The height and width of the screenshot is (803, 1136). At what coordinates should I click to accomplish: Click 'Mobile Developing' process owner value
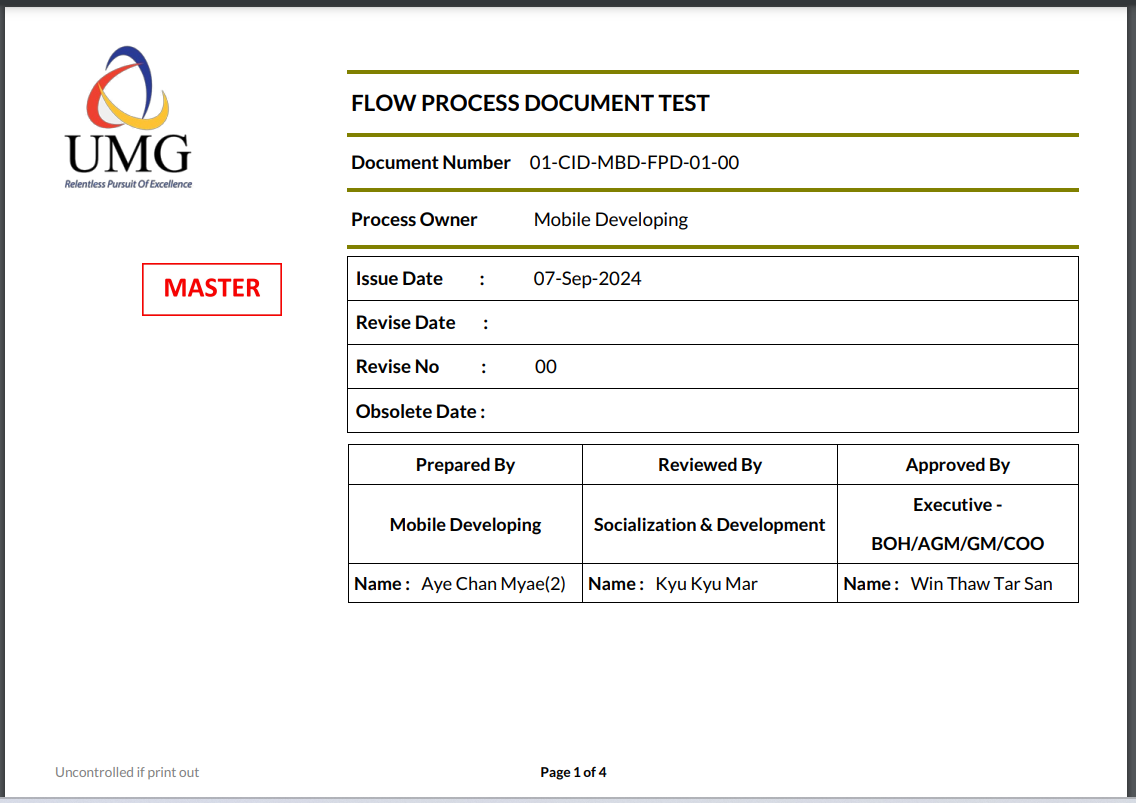611,220
